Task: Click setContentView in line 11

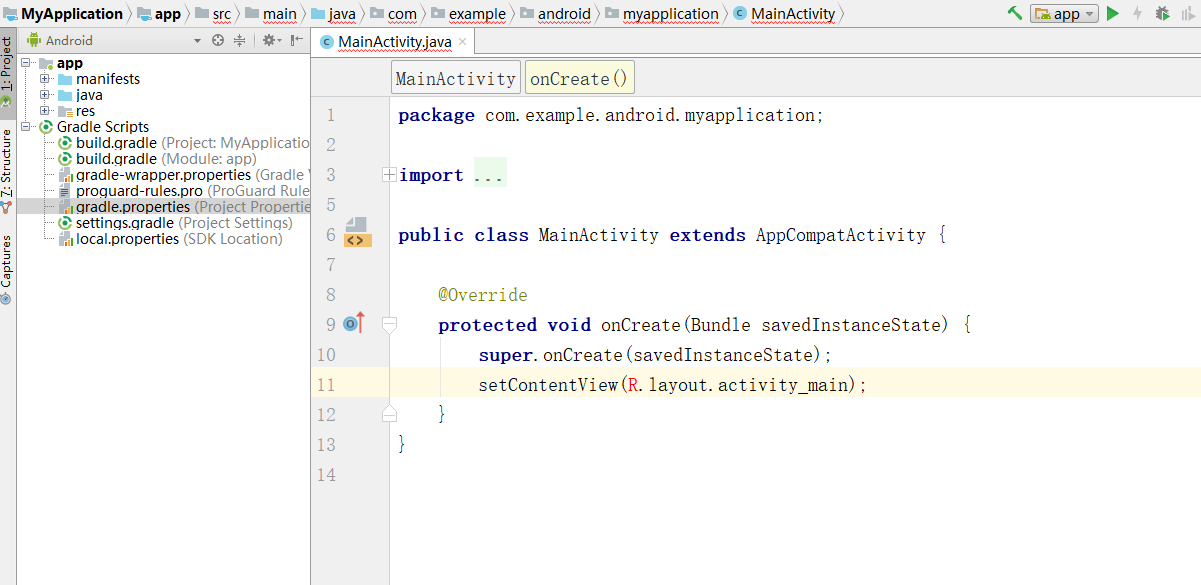Action: (x=548, y=385)
